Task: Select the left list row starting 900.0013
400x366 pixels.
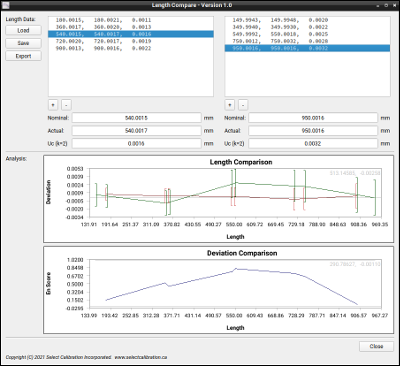Action: [131, 48]
